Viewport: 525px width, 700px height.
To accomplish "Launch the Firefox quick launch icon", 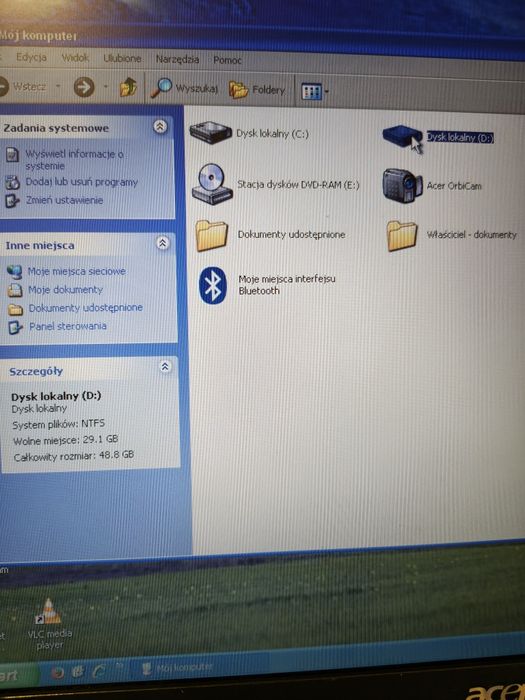I will tap(57, 672).
